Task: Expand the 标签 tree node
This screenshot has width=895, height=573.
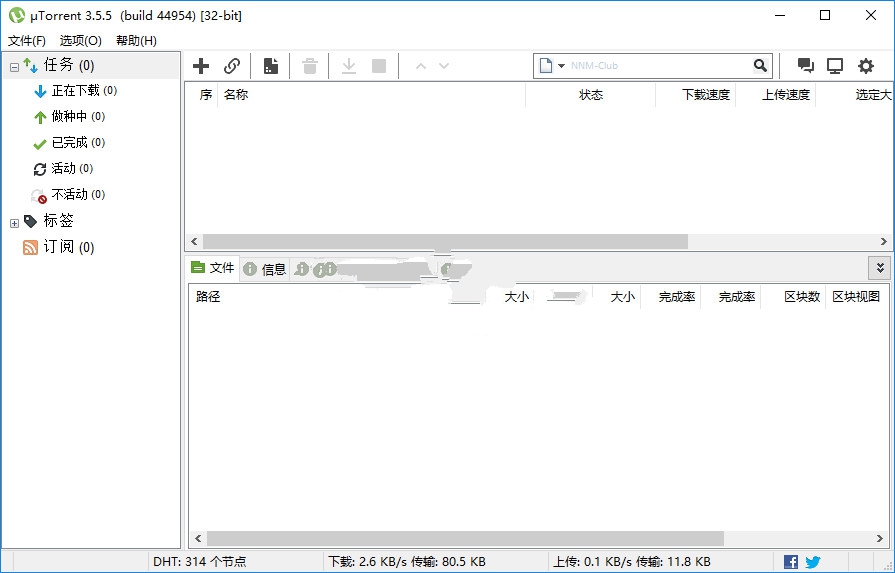Action: pyautogui.click(x=14, y=222)
